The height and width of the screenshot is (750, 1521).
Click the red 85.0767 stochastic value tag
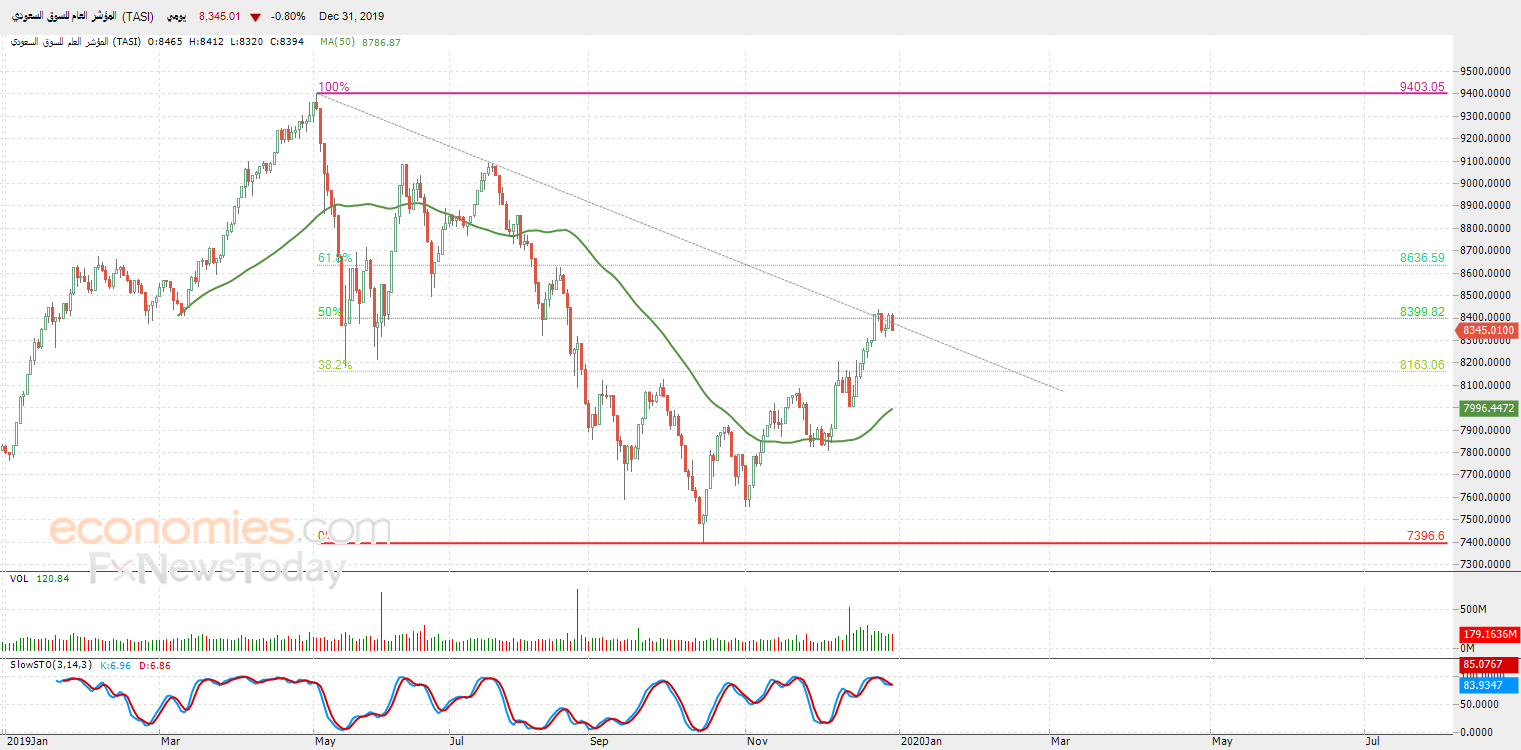click(x=1489, y=667)
